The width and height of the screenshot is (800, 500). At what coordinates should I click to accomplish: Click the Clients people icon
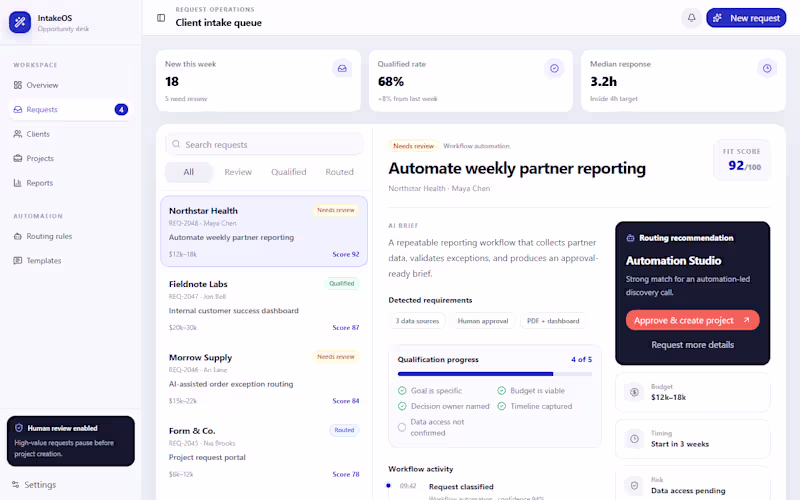(18, 134)
